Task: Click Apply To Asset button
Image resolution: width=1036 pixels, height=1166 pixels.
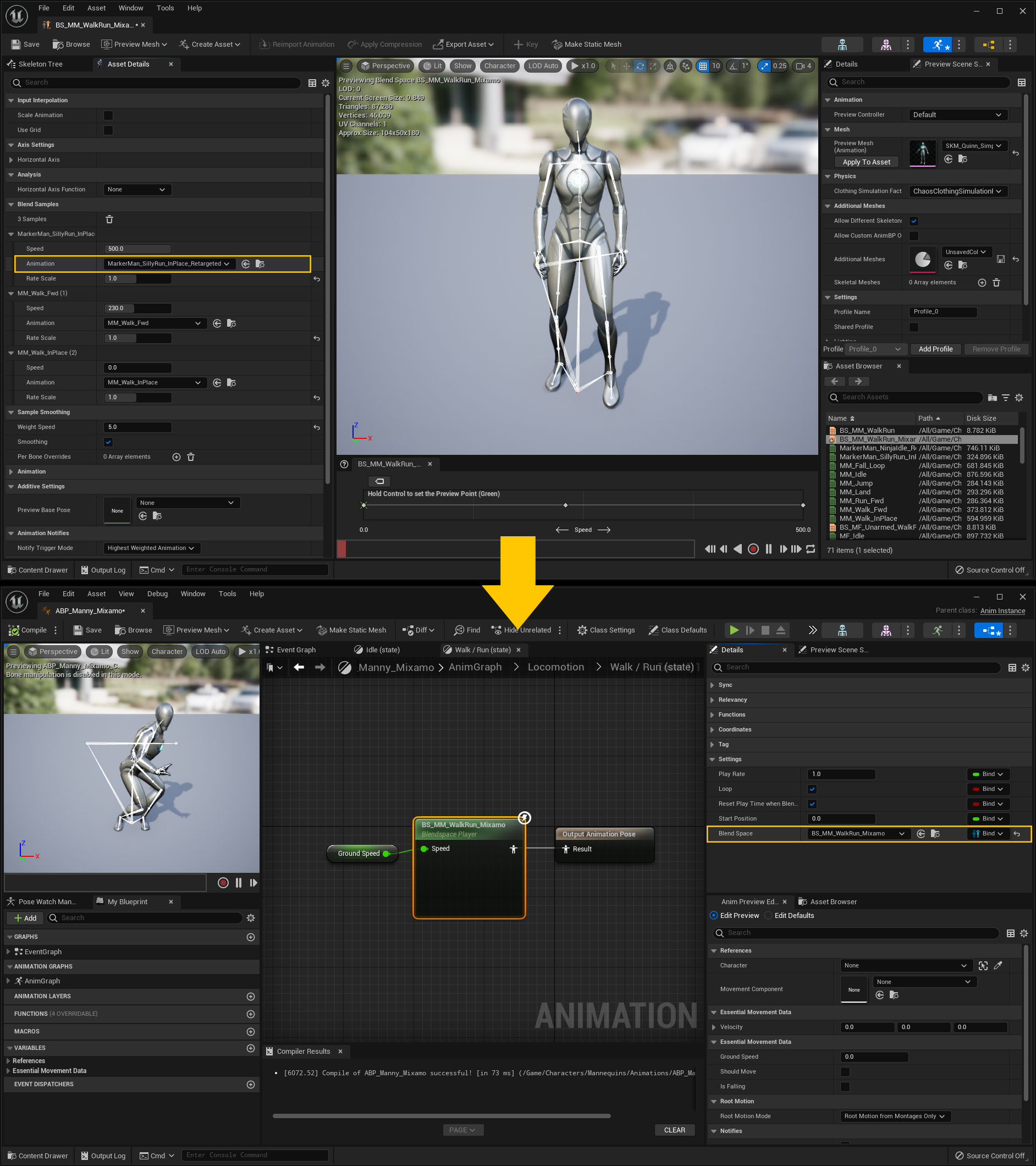Action: point(866,163)
